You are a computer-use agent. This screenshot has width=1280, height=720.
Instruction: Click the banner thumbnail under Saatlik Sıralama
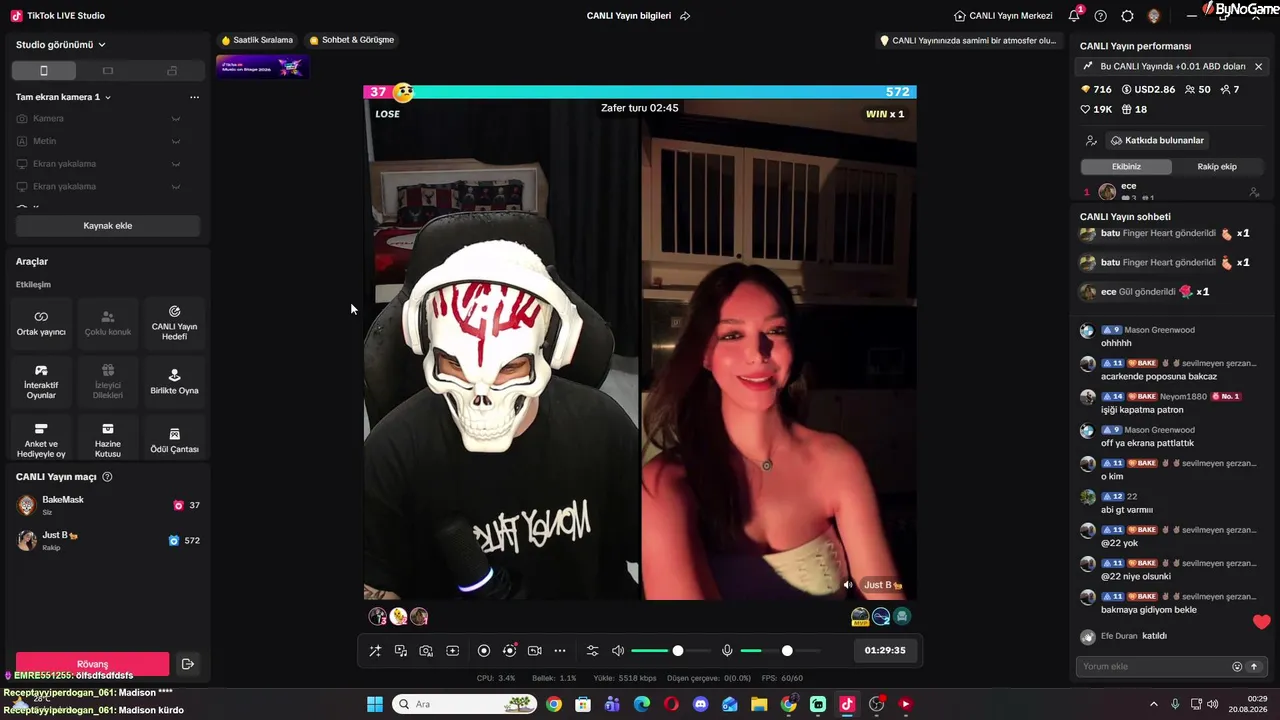pos(262,67)
